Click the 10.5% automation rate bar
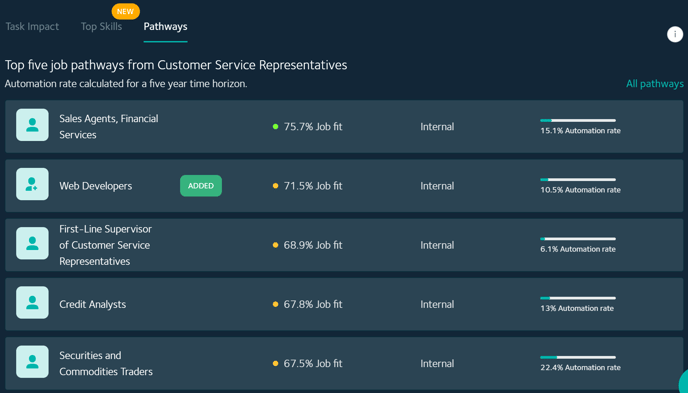The width and height of the screenshot is (688, 393). (578, 179)
